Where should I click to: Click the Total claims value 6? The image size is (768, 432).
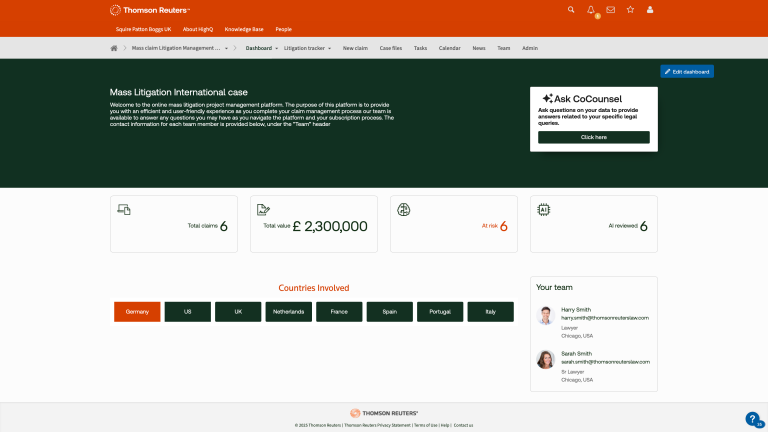(224, 226)
